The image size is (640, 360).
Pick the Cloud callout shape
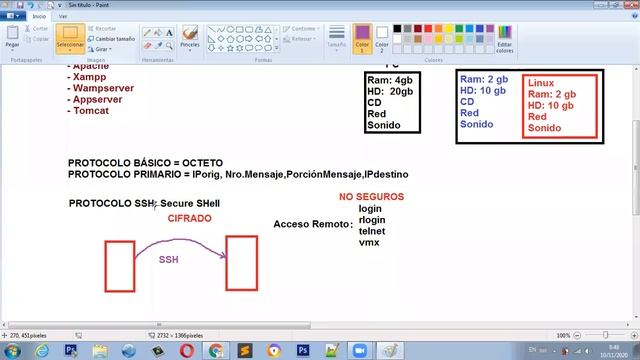pyautogui.click(x=268, y=48)
